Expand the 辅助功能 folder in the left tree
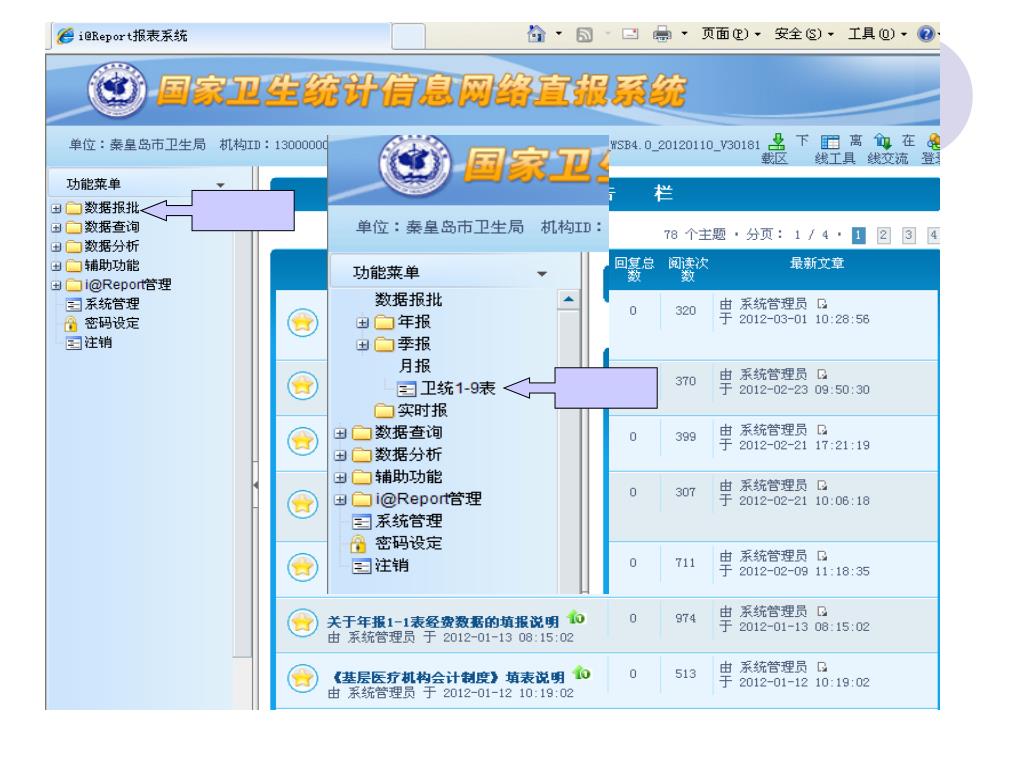This screenshot has width=1024, height=768. (56, 266)
